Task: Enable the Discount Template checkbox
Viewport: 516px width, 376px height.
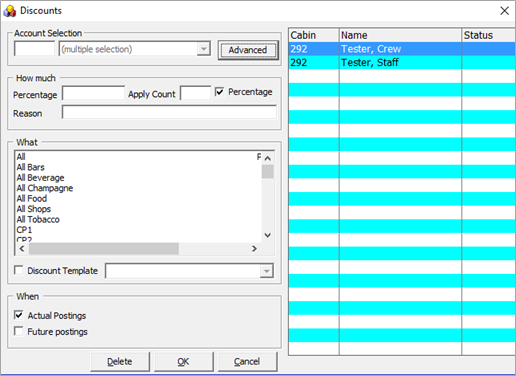Action: click(x=19, y=270)
